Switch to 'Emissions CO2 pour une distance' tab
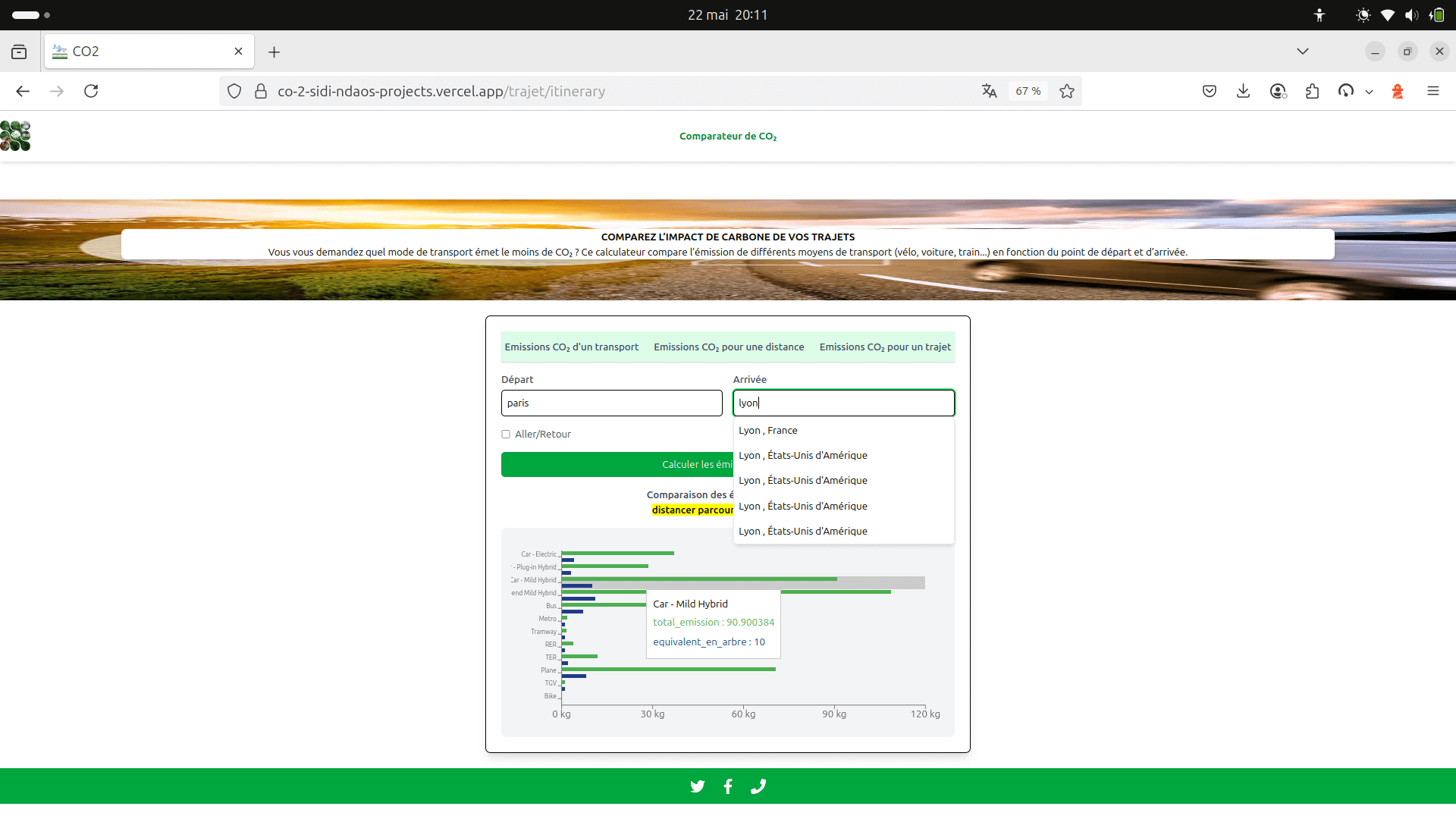This screenshot has width=1456, height=819. (729, 347)
